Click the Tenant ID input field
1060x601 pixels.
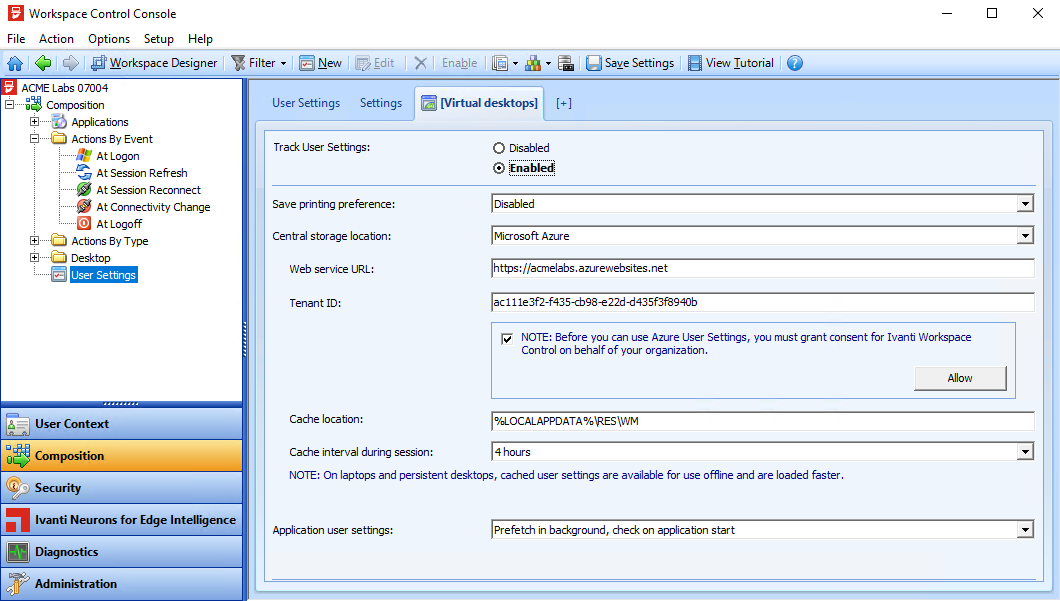pyautogui.click(x=762, y=302)
